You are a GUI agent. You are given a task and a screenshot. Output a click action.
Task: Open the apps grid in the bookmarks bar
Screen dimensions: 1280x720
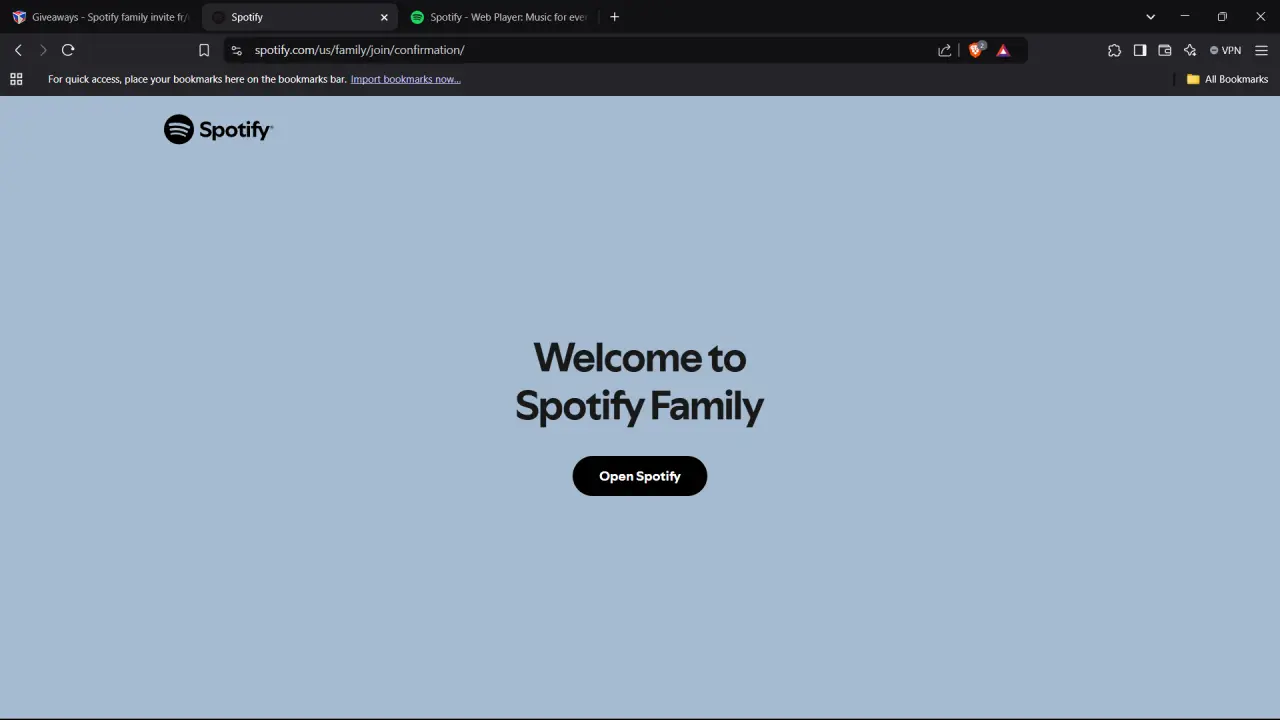click(16, 79)
